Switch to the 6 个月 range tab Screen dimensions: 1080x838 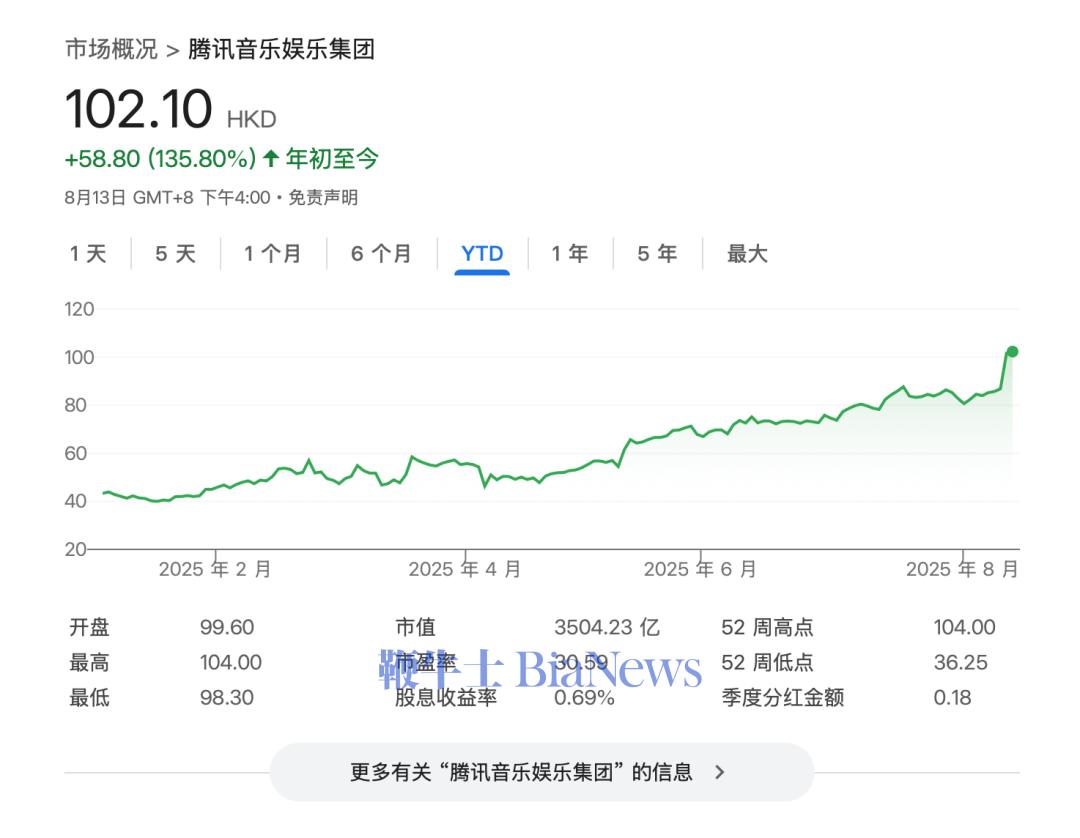[381, 253]
